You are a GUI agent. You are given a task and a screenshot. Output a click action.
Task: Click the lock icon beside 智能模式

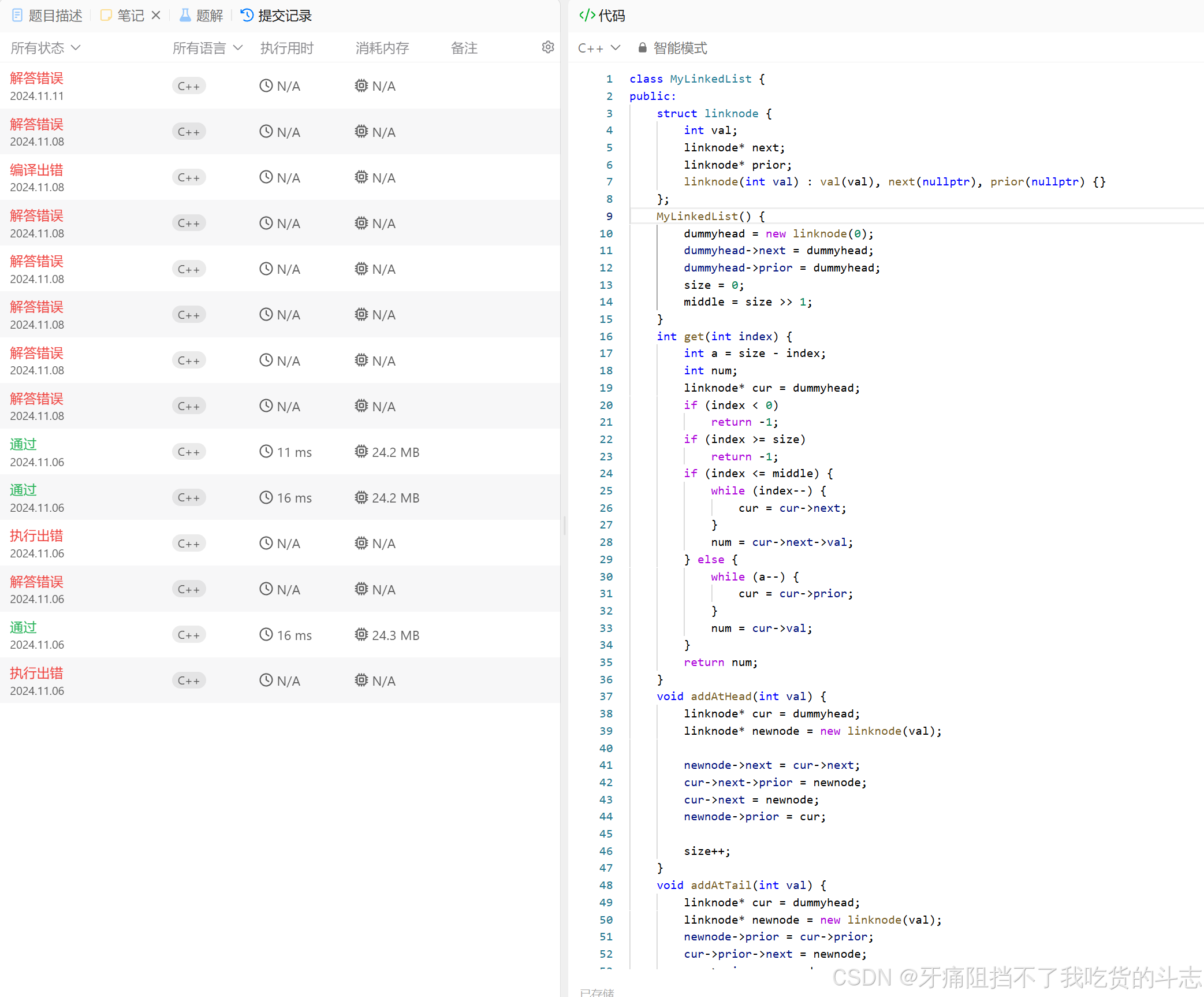(642, 48)
